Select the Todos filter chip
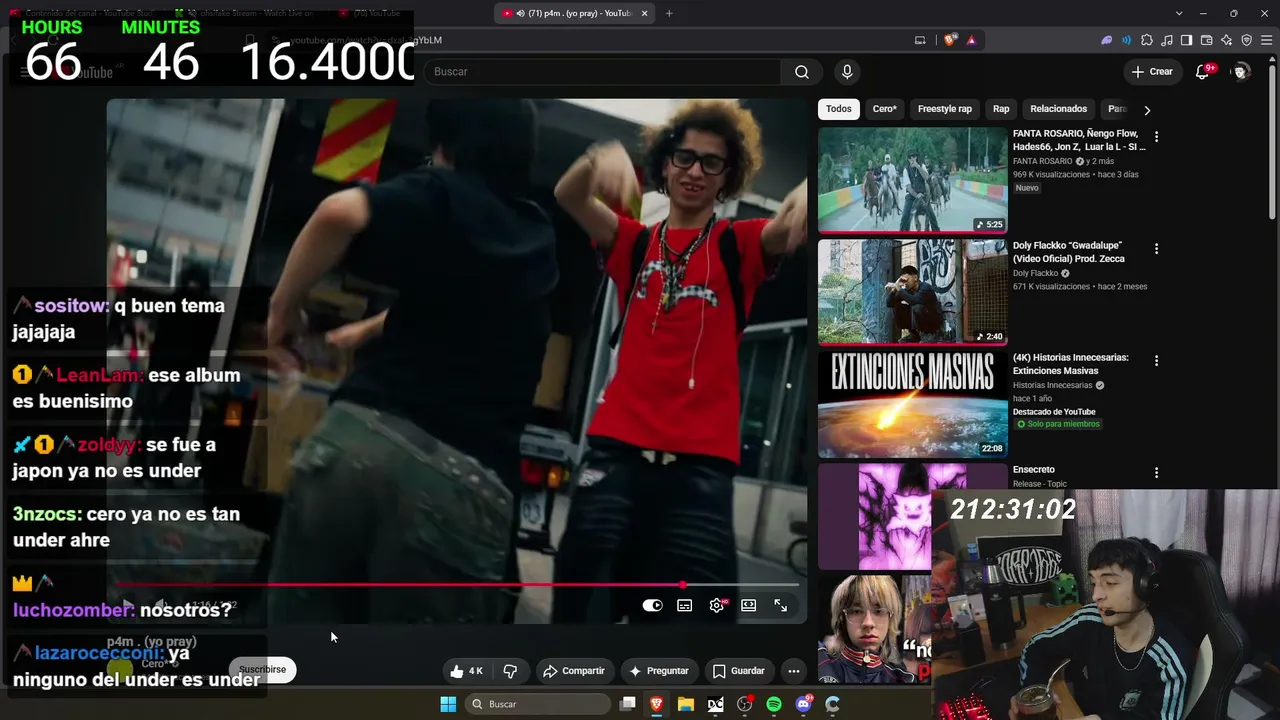This screenshot has width=1280, height=720. (x=839, y=109)
